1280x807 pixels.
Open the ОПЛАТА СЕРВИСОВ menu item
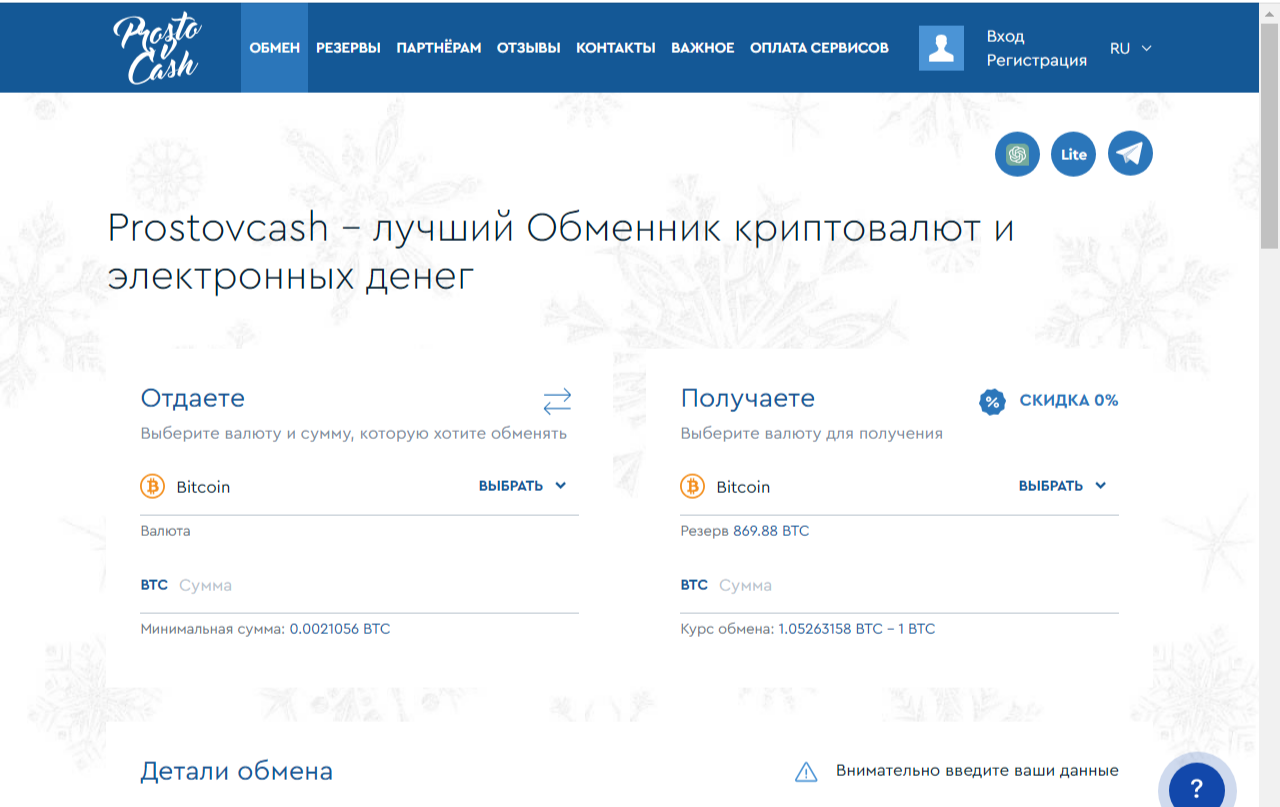click(819, 48)
